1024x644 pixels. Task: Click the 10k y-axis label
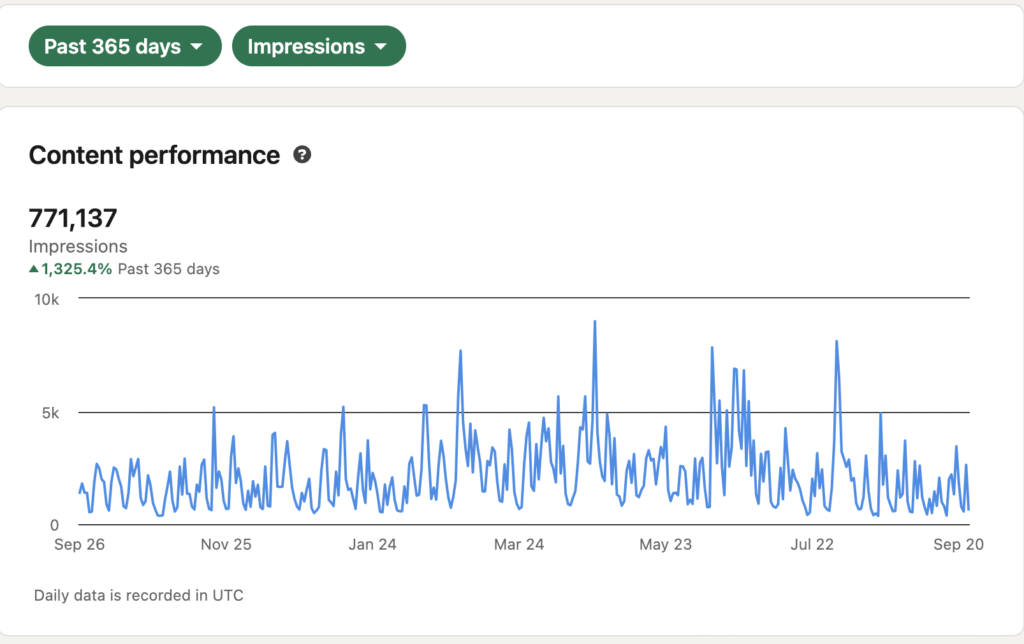coord(48,299)
